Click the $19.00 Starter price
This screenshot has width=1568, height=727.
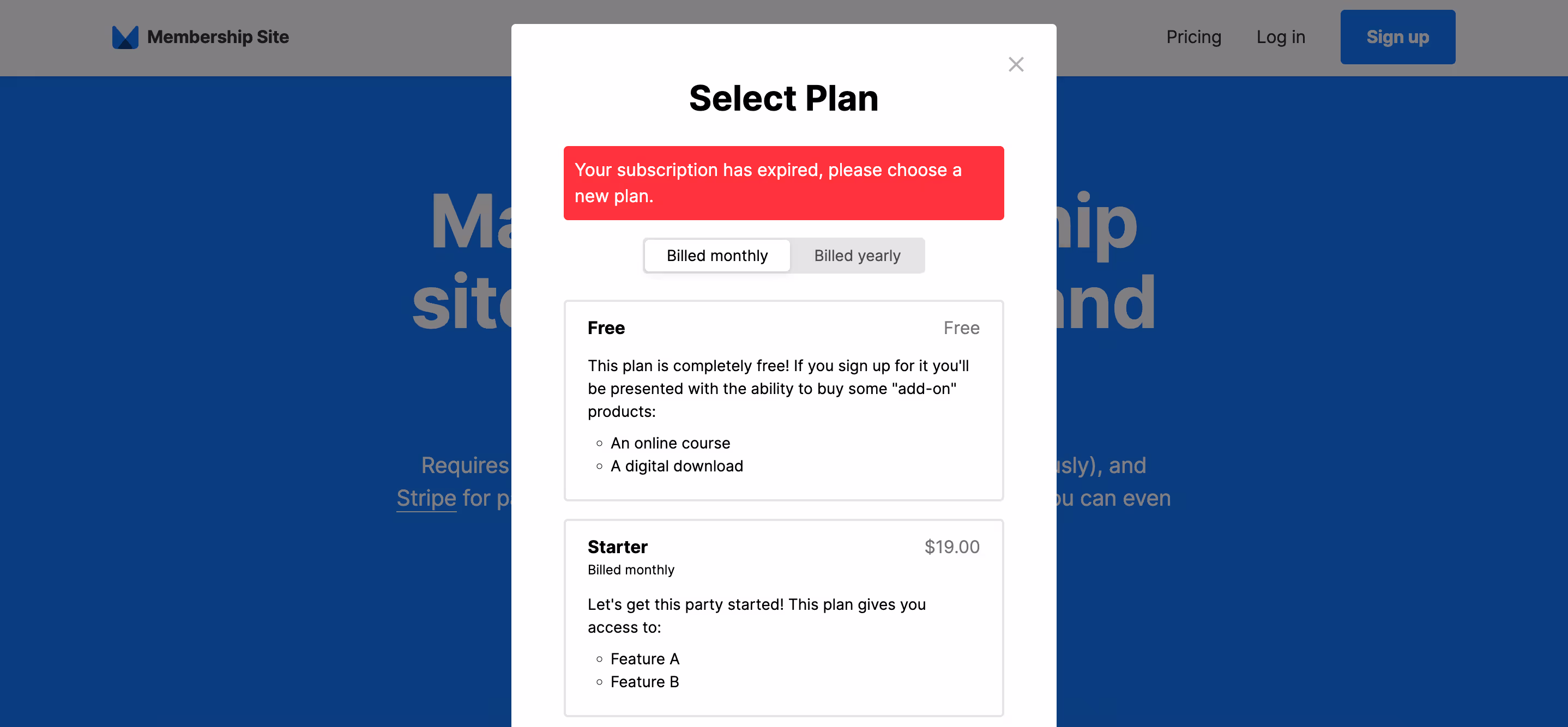pyautogui.click(x=951, y=547)
